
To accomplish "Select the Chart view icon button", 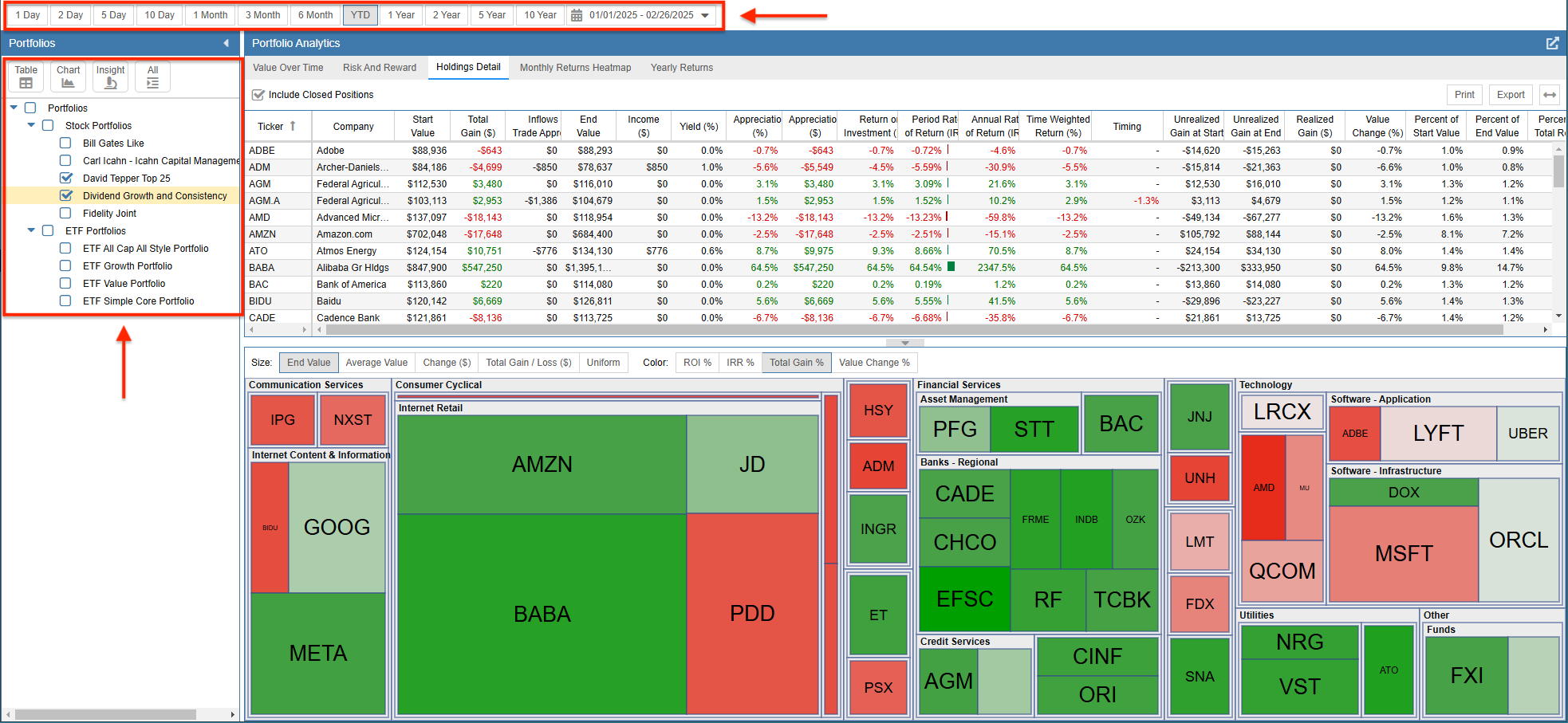I will 68,77.
